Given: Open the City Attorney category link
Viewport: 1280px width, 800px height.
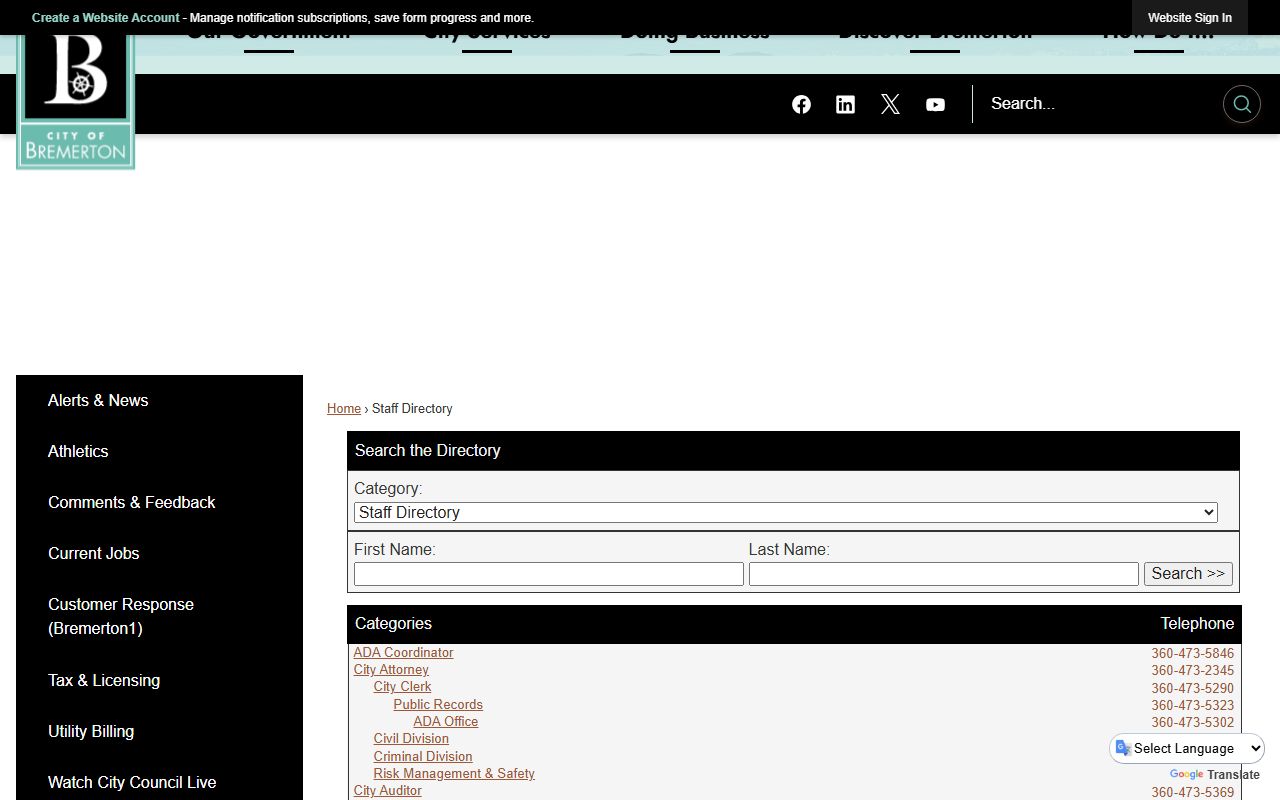Looking at the screenshot, I should 391,670.
